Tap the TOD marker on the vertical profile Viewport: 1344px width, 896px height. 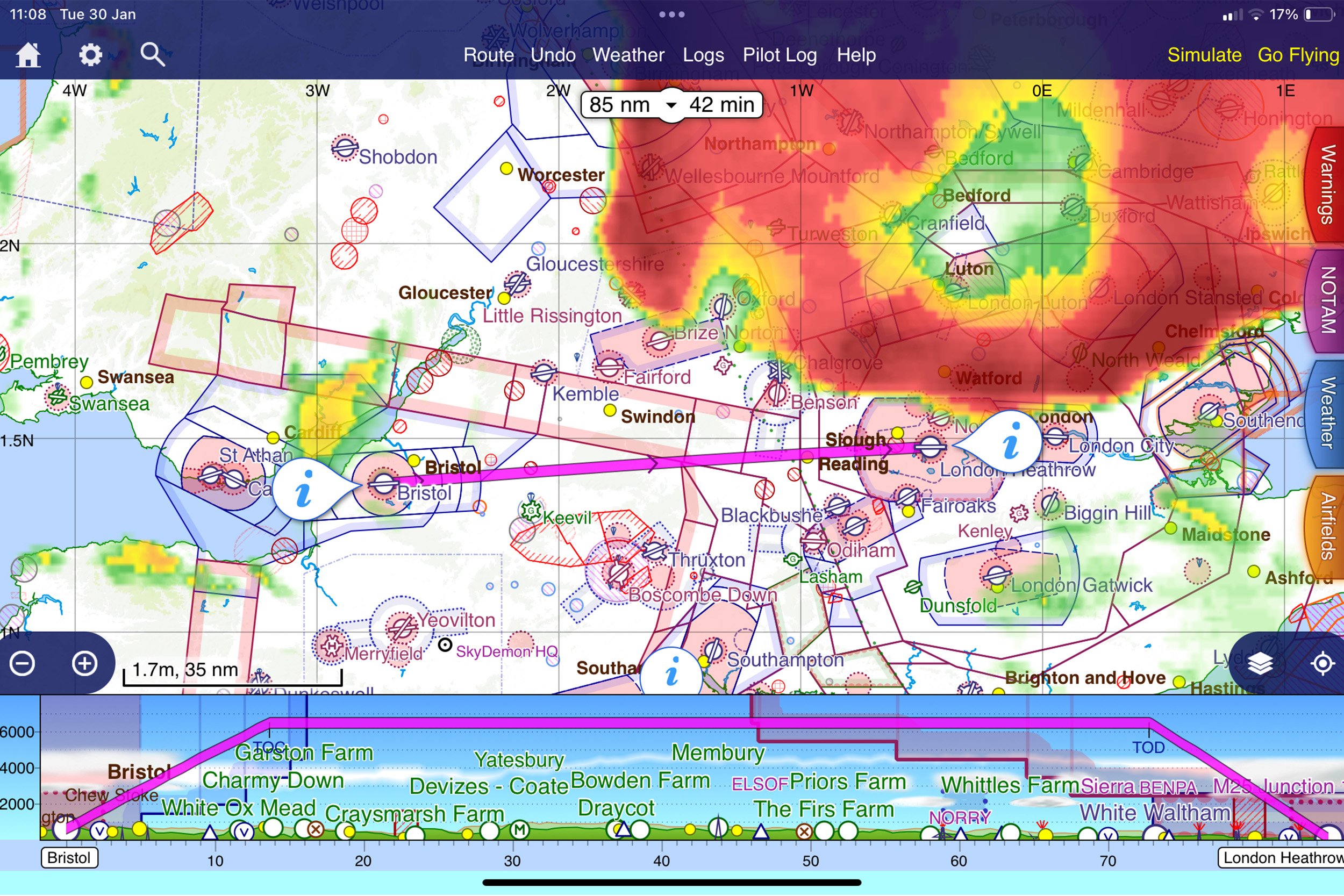[x=1148, y=747]
